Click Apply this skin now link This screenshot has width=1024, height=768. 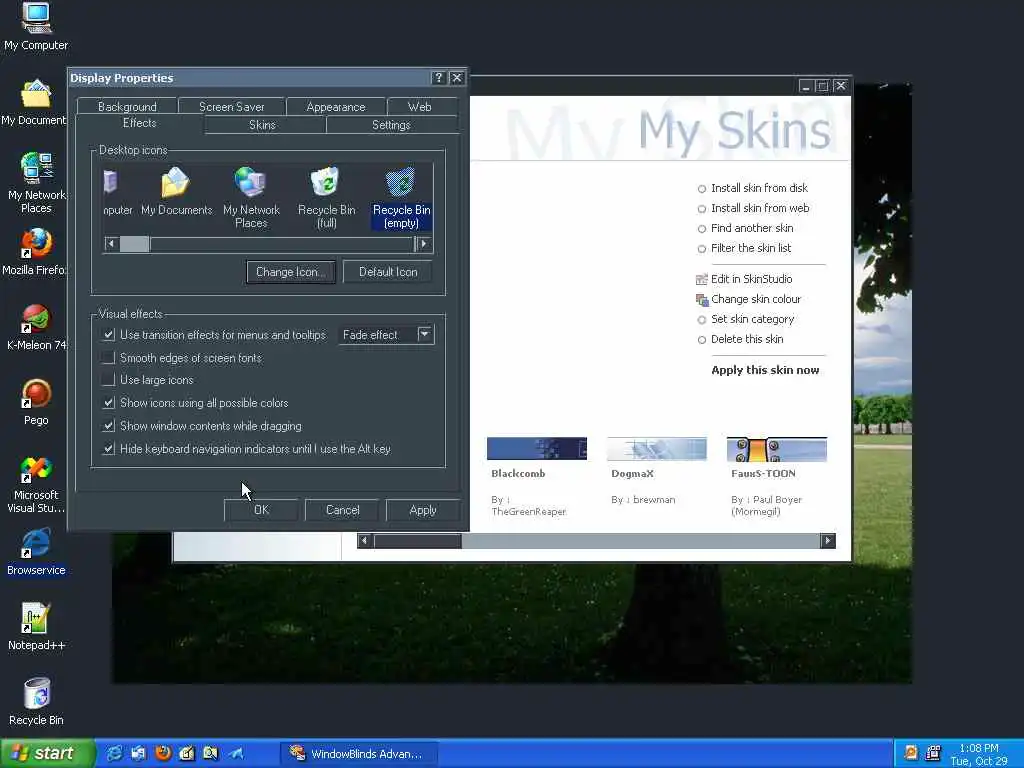pyautogui.click(x=765, y=370)
